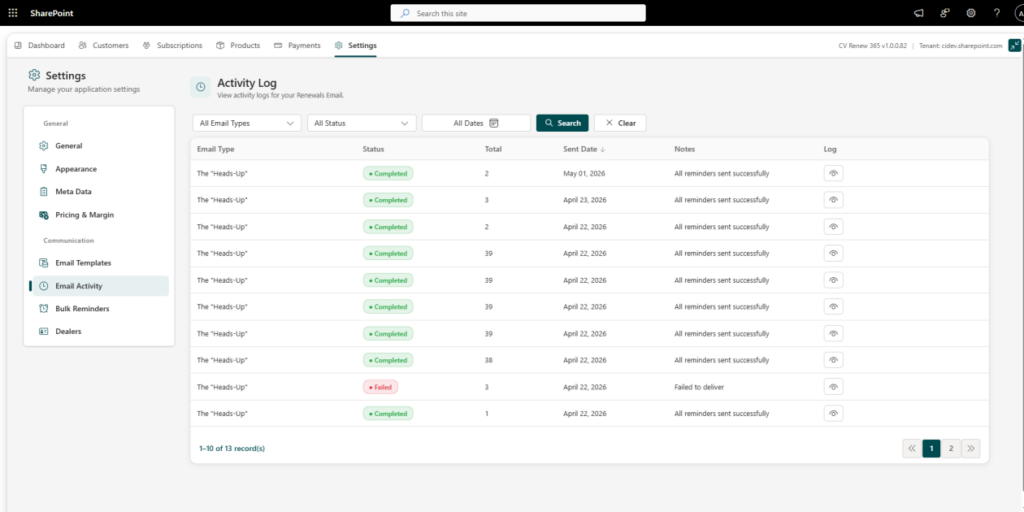Open the user account avatar
Screen dimensions: 1024x512
1019,13
